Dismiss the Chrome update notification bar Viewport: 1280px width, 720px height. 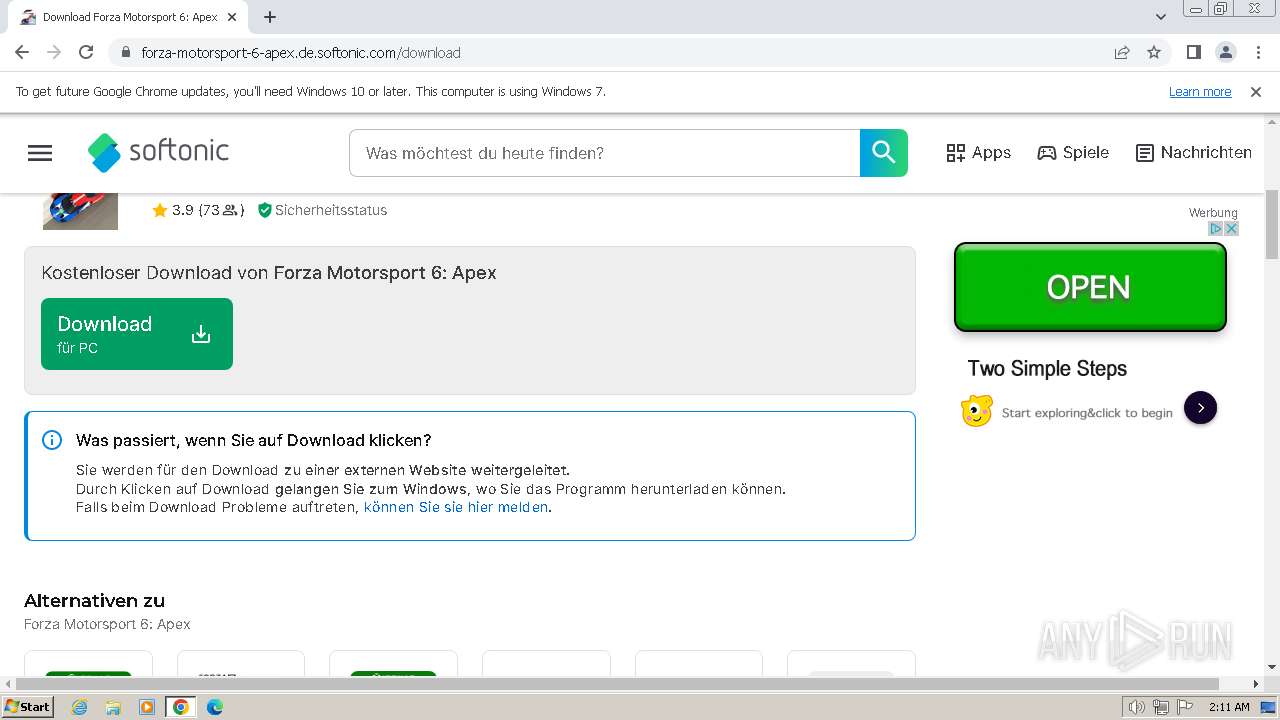(x=1256, y=92)
